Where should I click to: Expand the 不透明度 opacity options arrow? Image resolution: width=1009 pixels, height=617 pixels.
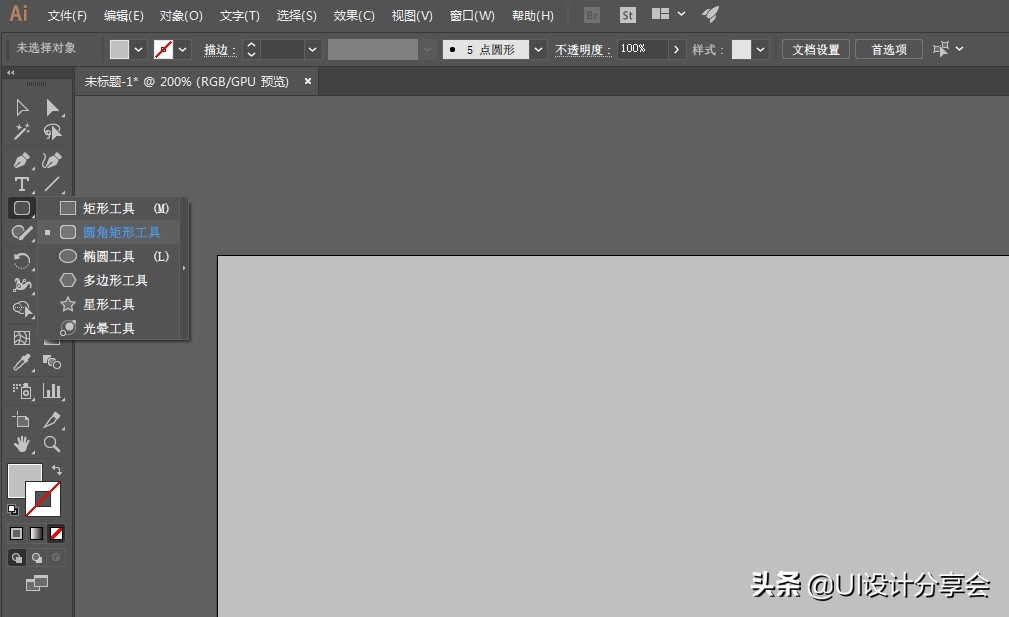tap(677, 49)
